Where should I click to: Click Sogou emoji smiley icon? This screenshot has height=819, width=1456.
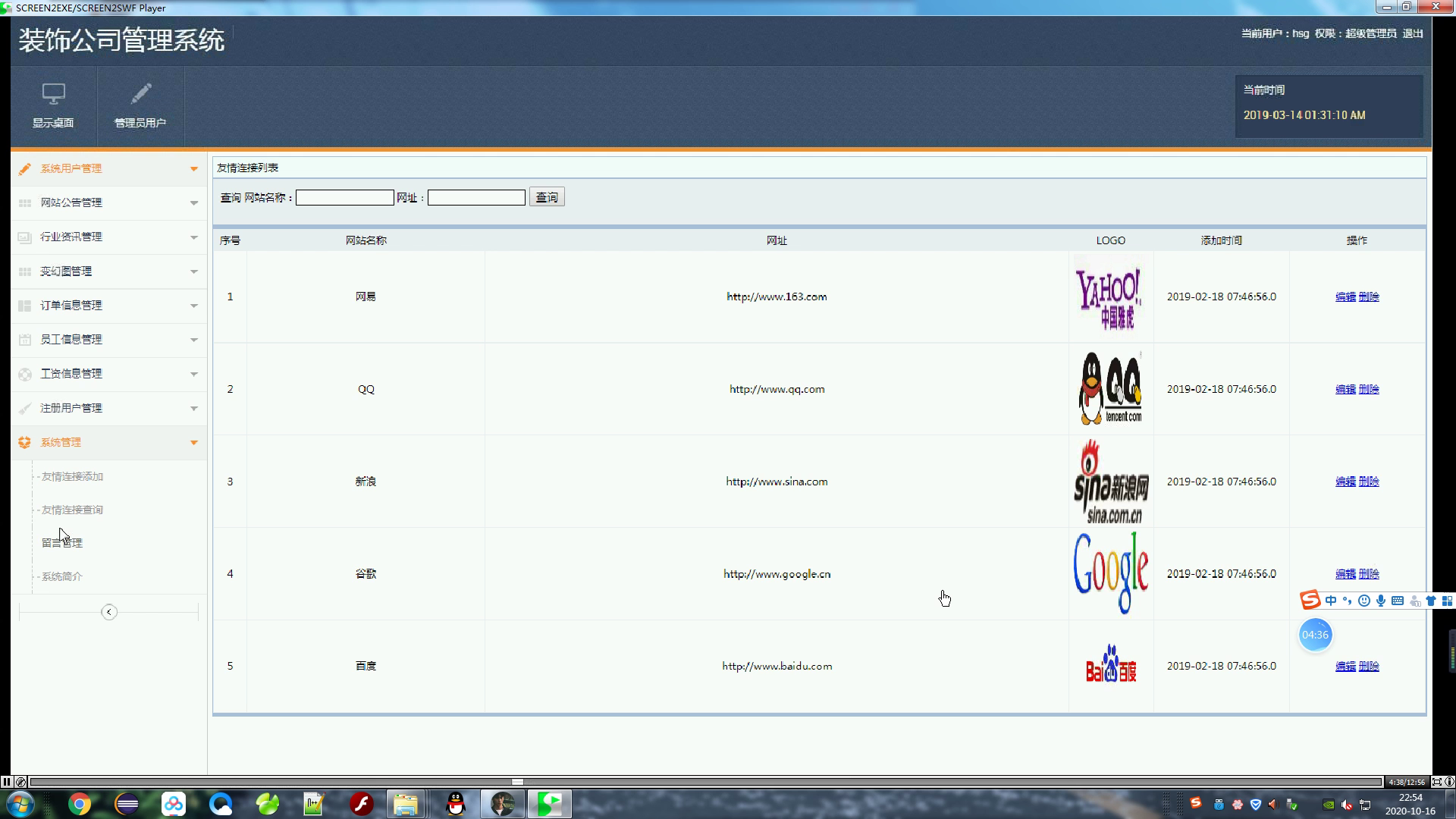pyautogui.click(x=1364, y=601)
